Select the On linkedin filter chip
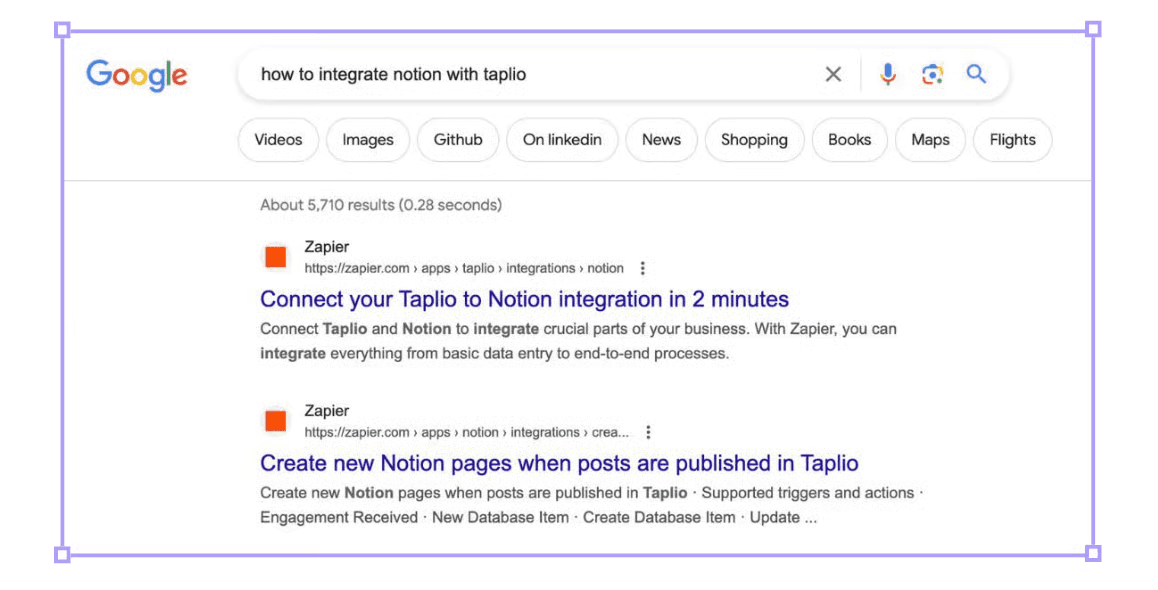Viewport: 1158px width, 590px height. coord(562,140)
